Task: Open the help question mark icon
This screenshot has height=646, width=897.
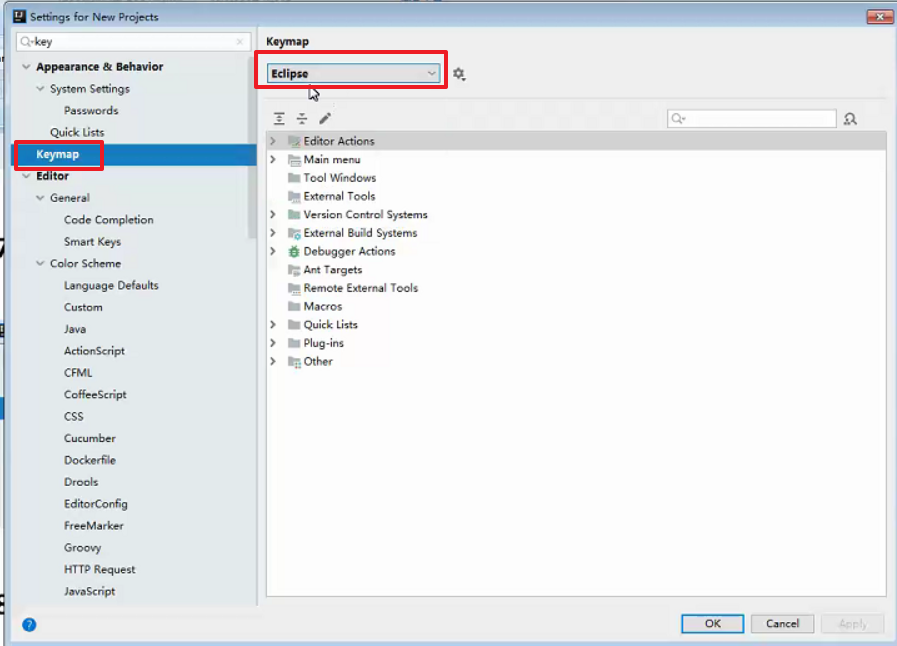Action: 29,624
